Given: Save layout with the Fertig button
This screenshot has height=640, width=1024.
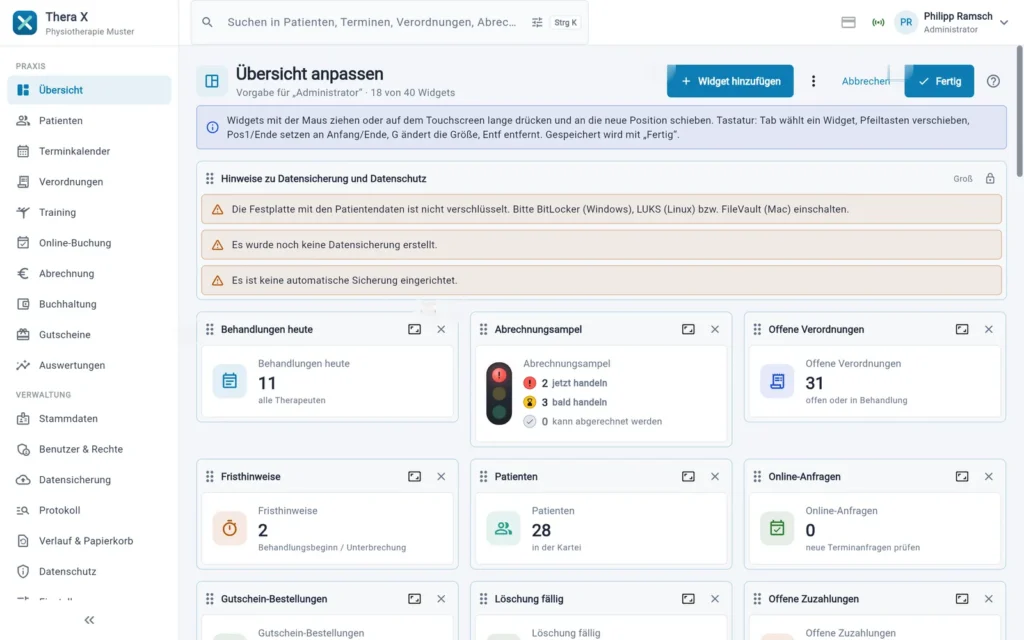Looking at the screenshot, I should (939, 81).
